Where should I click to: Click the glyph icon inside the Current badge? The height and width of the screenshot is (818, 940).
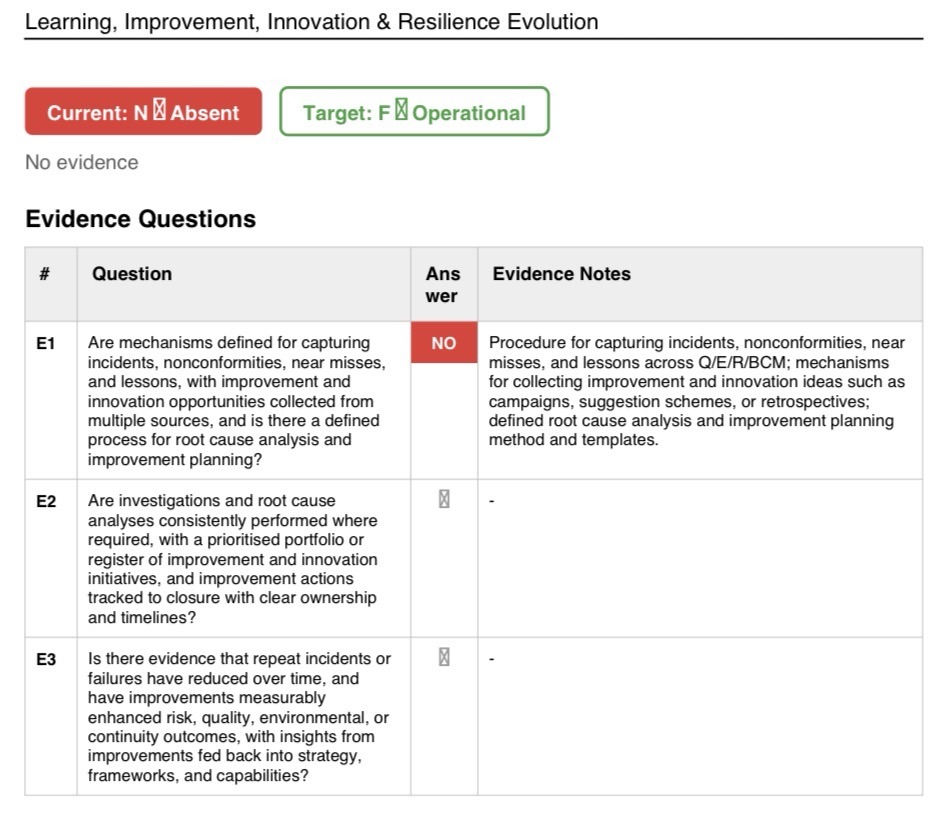point(159,112)
